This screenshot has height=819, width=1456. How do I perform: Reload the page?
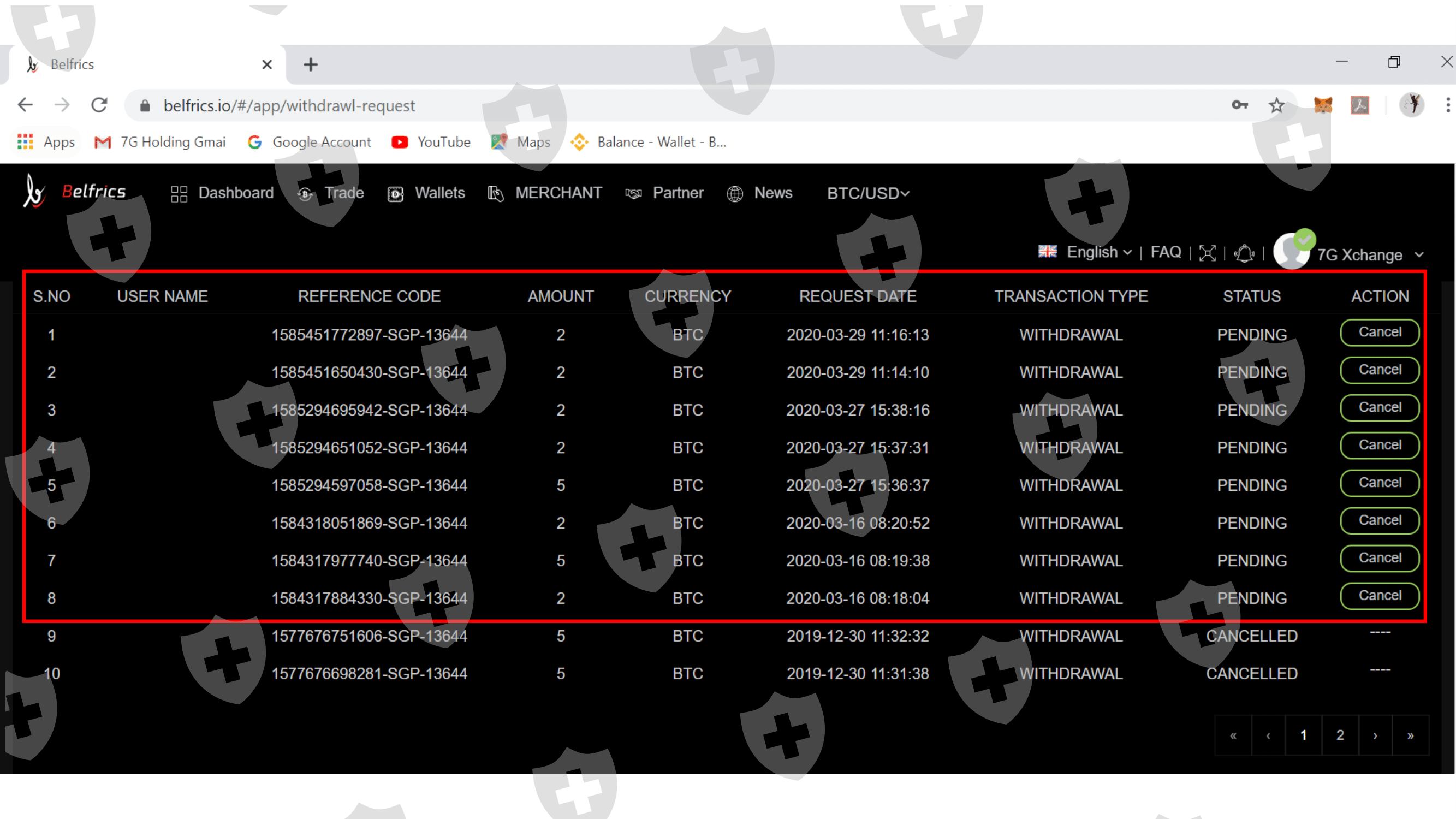point(99,105)
